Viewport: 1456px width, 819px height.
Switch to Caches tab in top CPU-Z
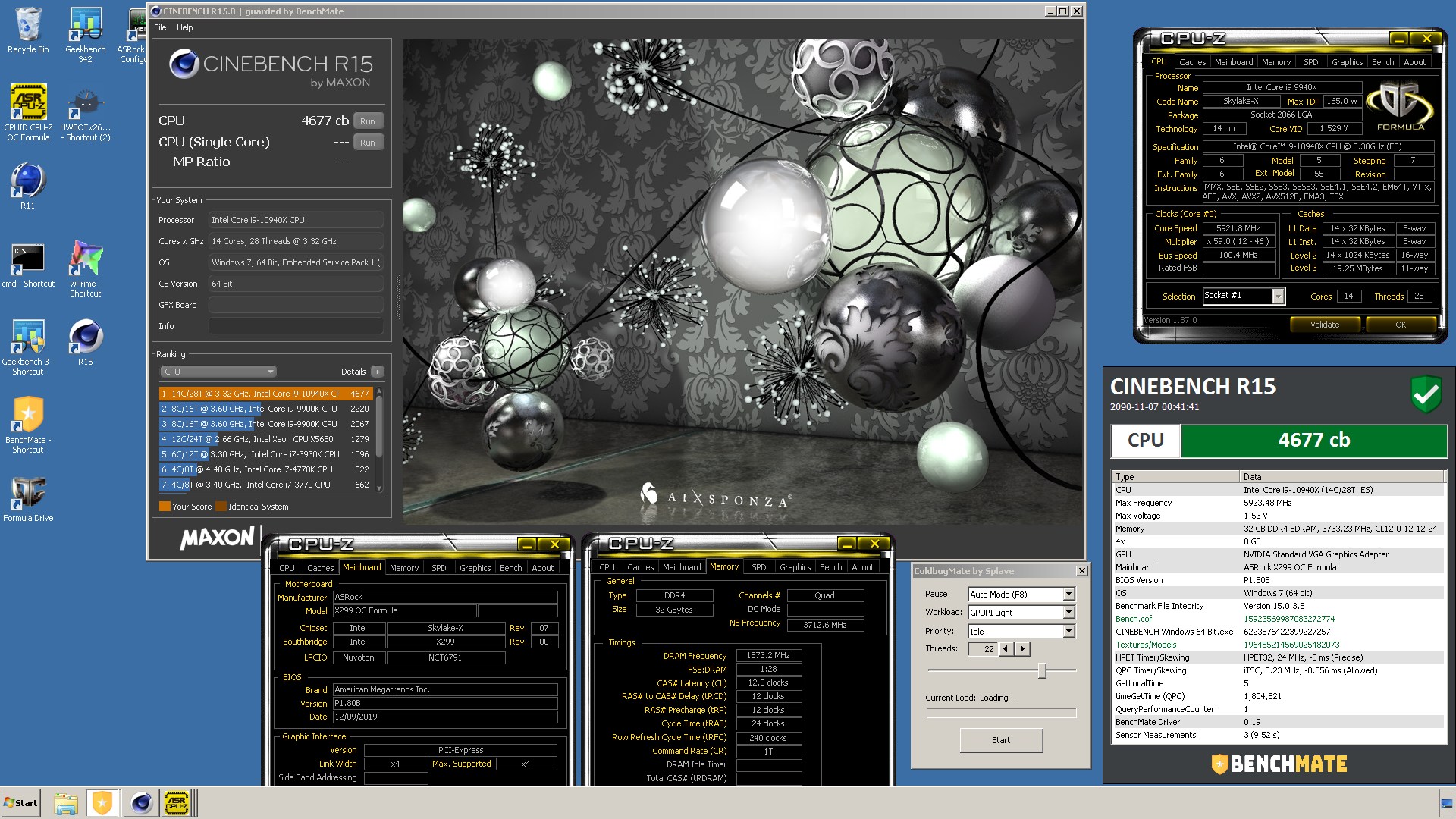pyautogui.click(x=1192, y=62)
